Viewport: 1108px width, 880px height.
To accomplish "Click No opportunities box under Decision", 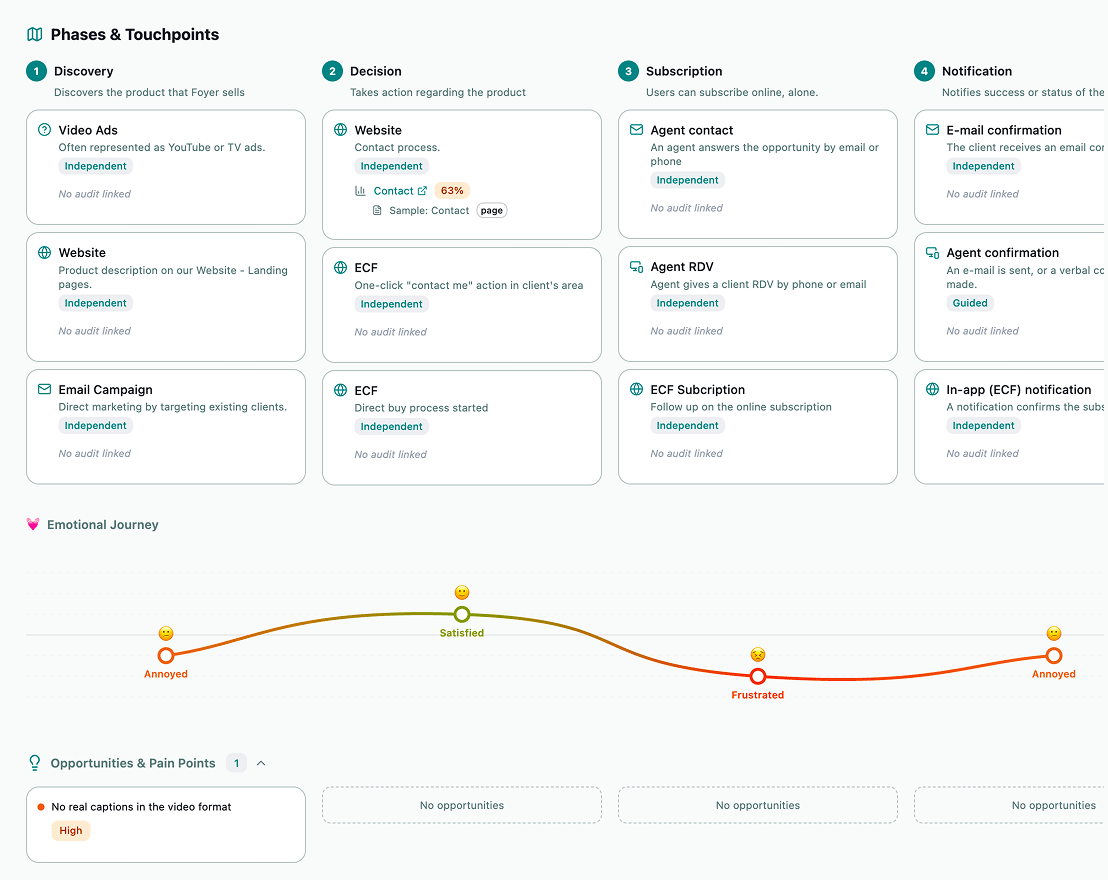I will [462, 805].
